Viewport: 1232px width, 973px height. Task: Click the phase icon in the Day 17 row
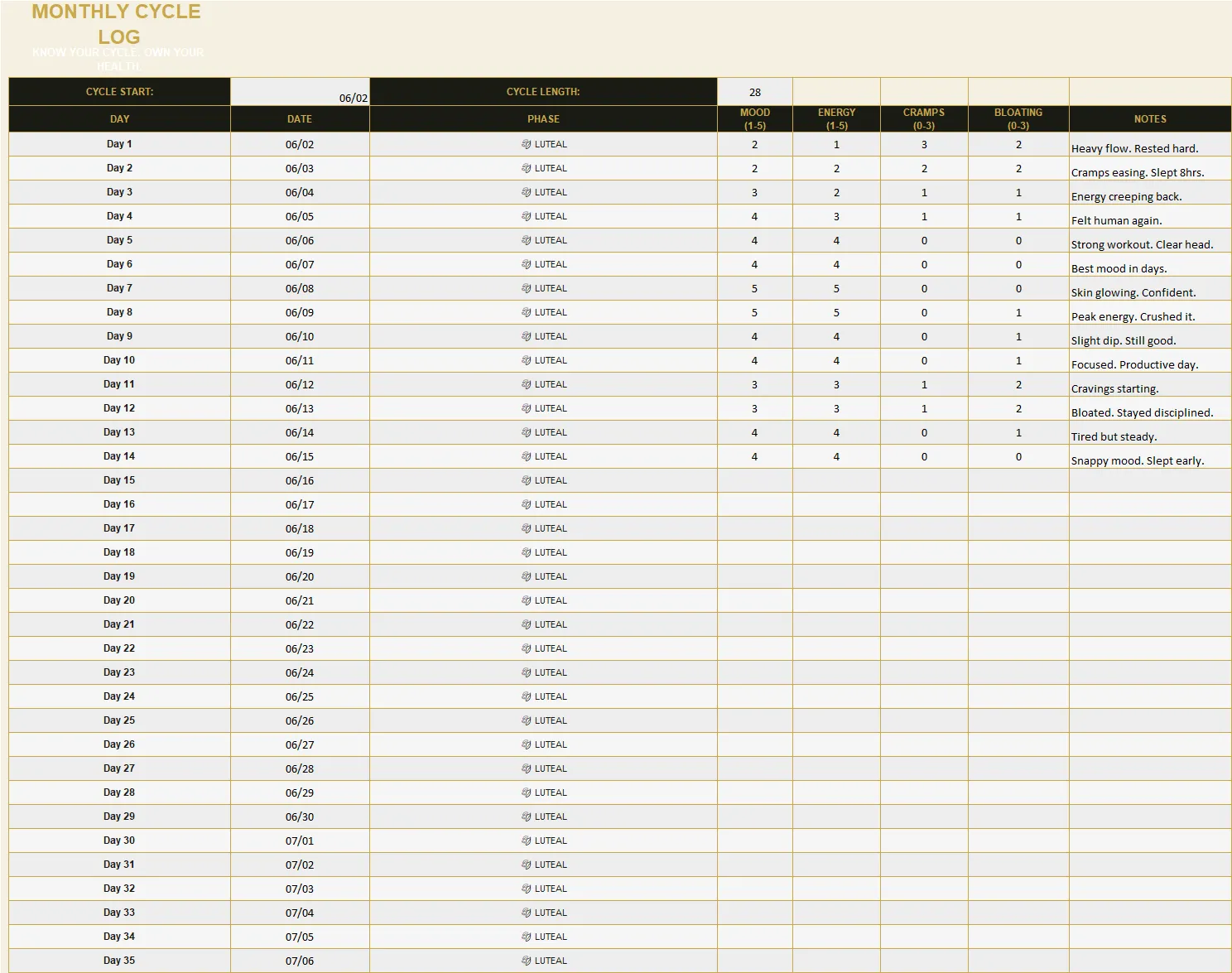pyautogui.click(x=526, y=528)
